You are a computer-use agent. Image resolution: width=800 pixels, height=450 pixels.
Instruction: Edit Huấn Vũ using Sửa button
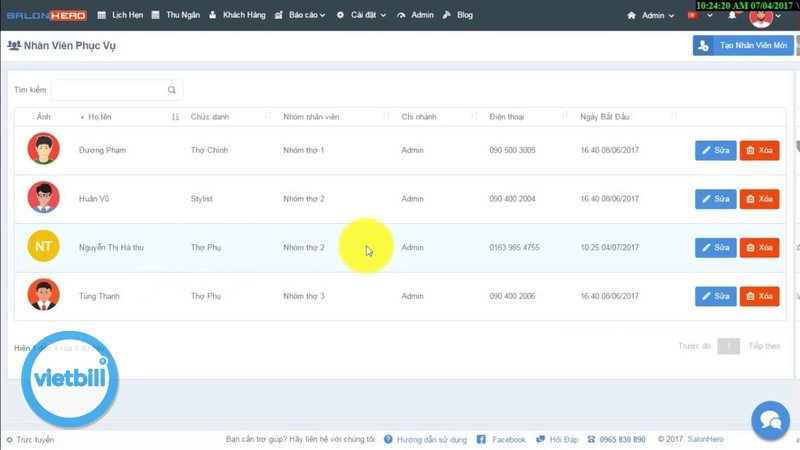[715, 199]
